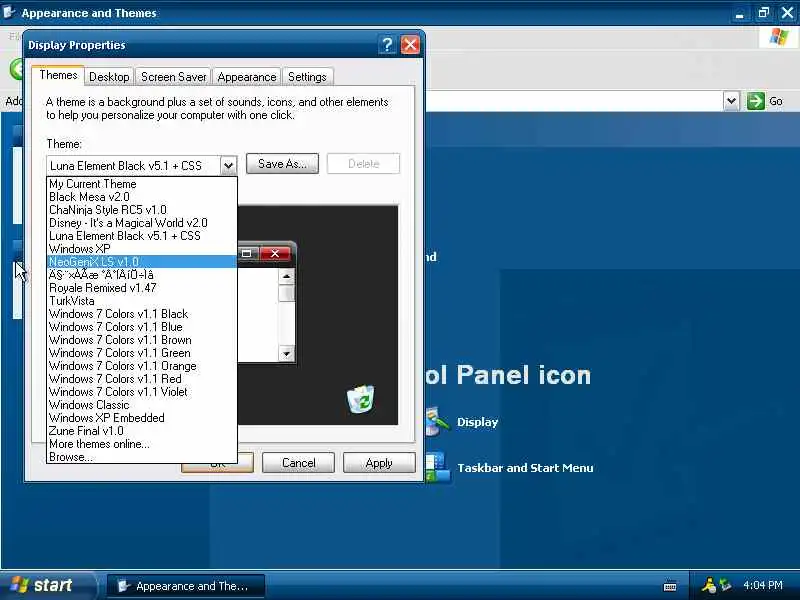Open the address bar dropdown arrow
This screenshot has width=800, height=600.
tap(731, 101)
